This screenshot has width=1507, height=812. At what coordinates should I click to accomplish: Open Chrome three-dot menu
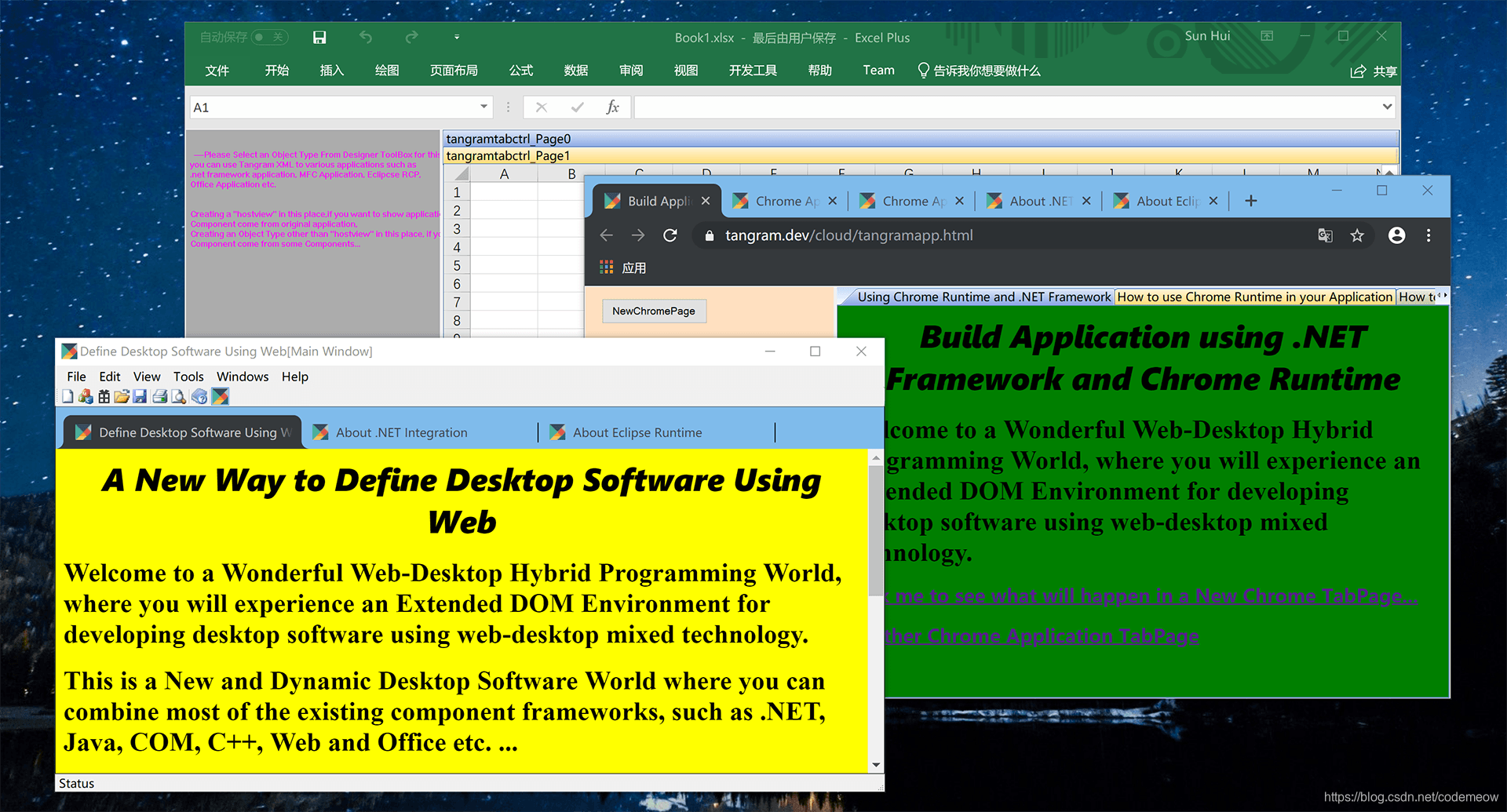pyautogui.click(x=1429, y=235)
